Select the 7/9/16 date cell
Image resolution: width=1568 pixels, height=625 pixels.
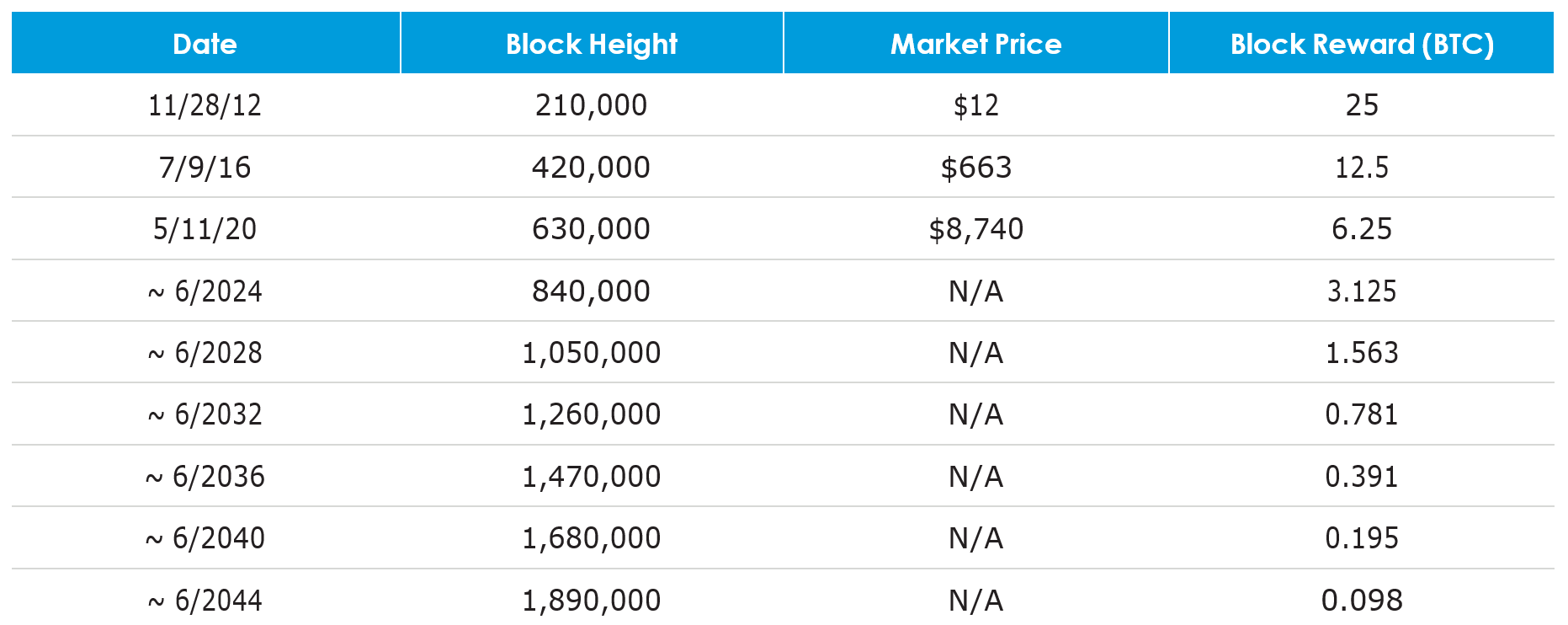pos(205,168)
